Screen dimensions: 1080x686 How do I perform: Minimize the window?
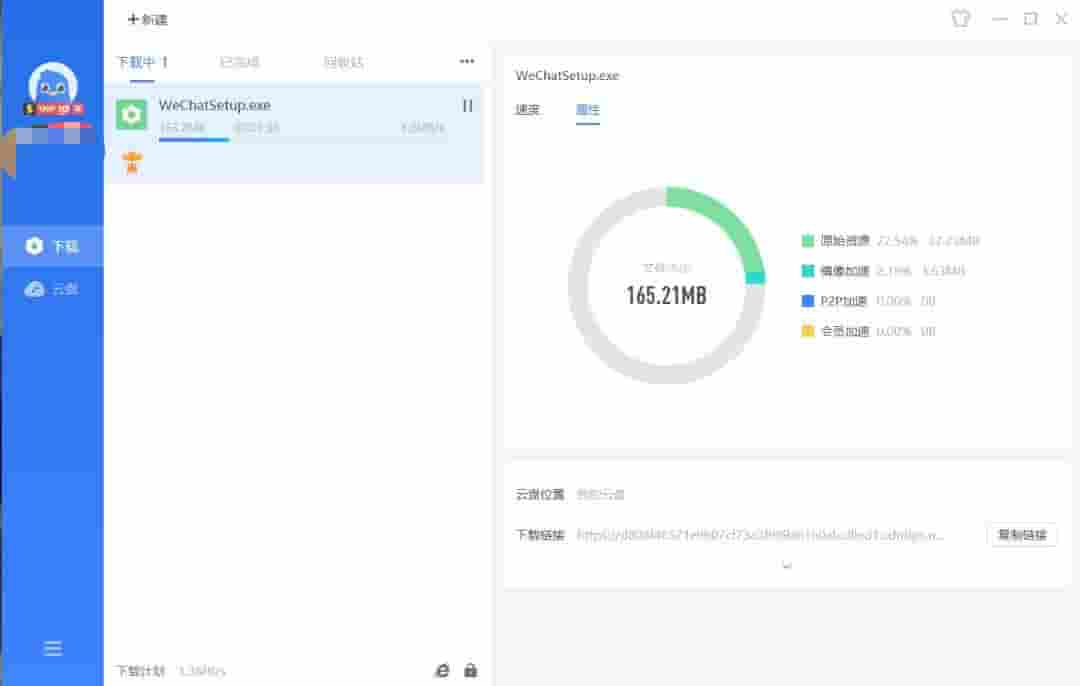coord(999,19)
